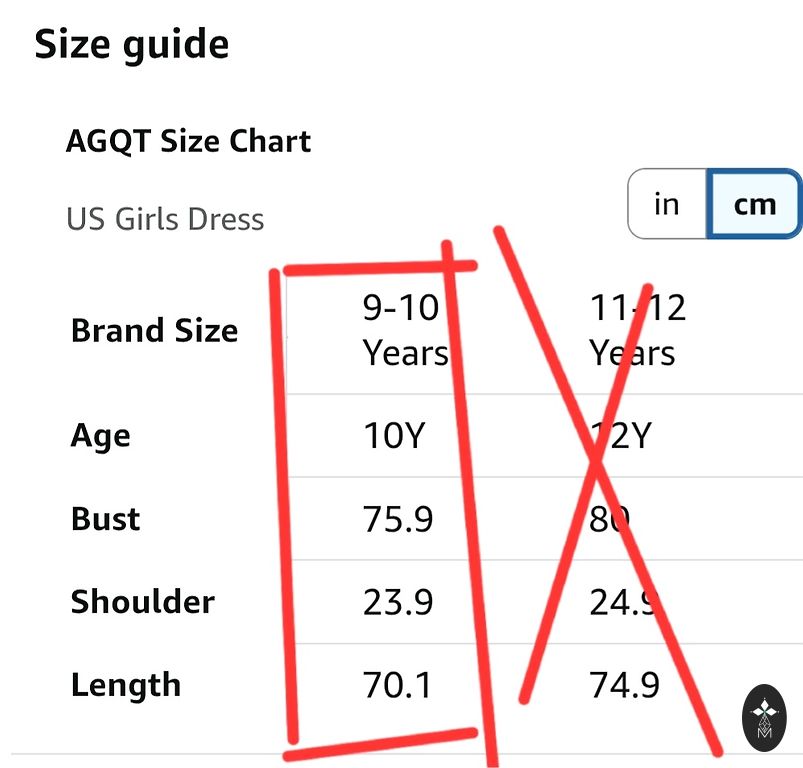Click the Bust row label
The image size is (803, 768).
click(106, 519)
